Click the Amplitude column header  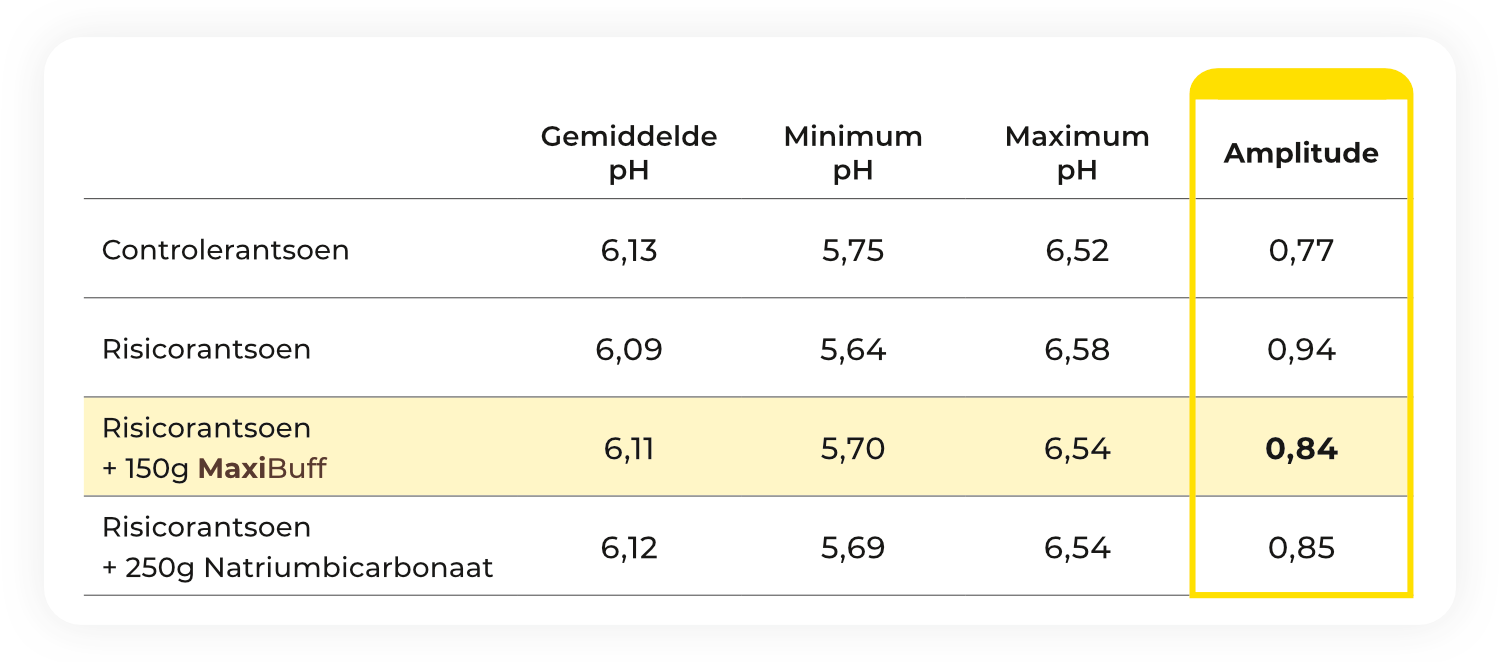(1301, 153)
